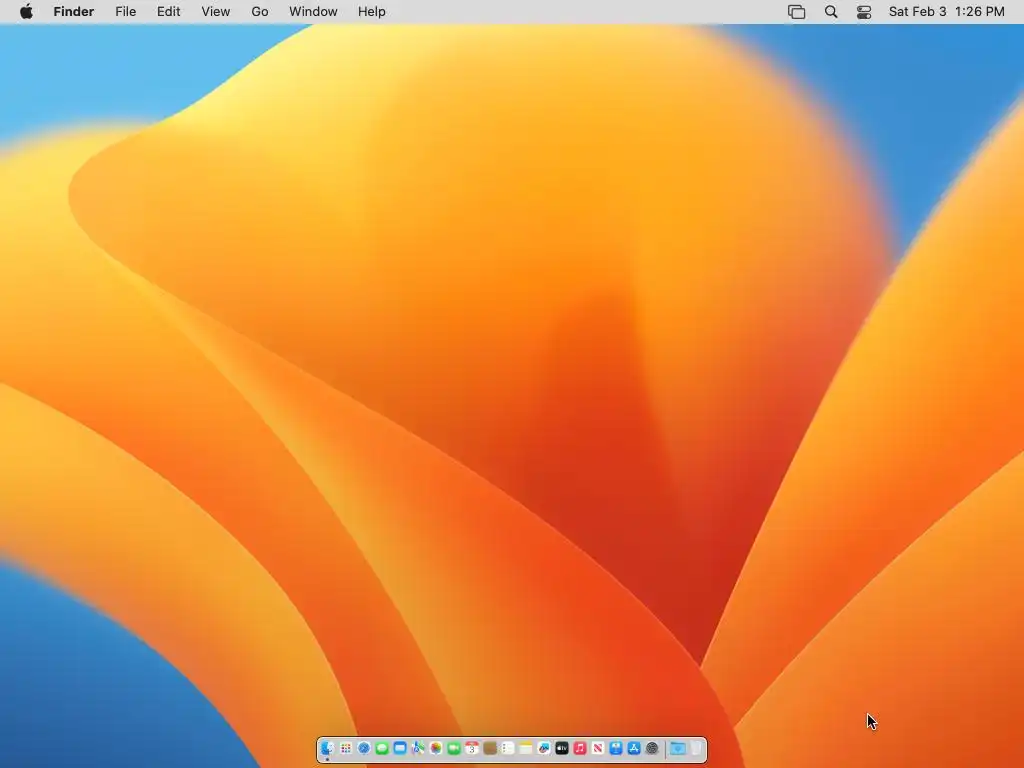This screenshot has height=768, width=1024.
Task: Open the App Store from Dock
Action: pos(633,748)
